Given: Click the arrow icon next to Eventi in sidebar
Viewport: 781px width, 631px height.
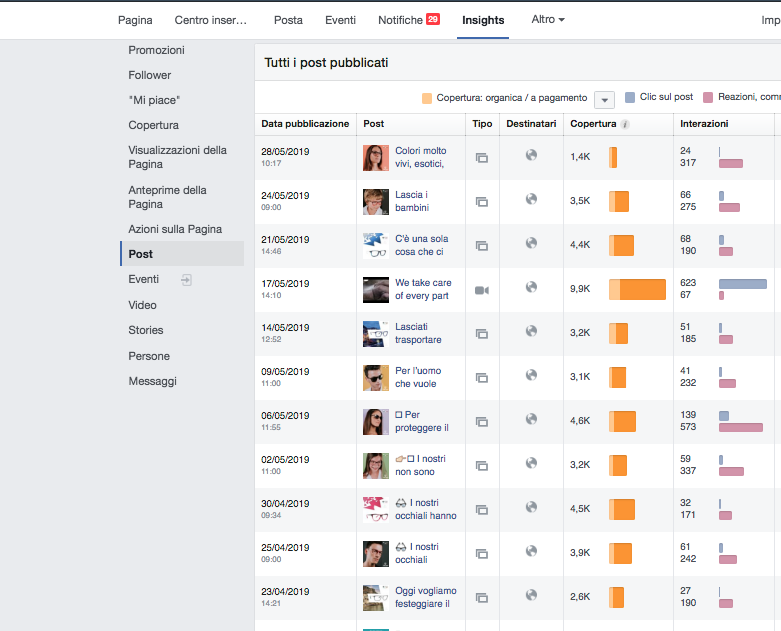Looking at the screenshot, I should (186, 280).
